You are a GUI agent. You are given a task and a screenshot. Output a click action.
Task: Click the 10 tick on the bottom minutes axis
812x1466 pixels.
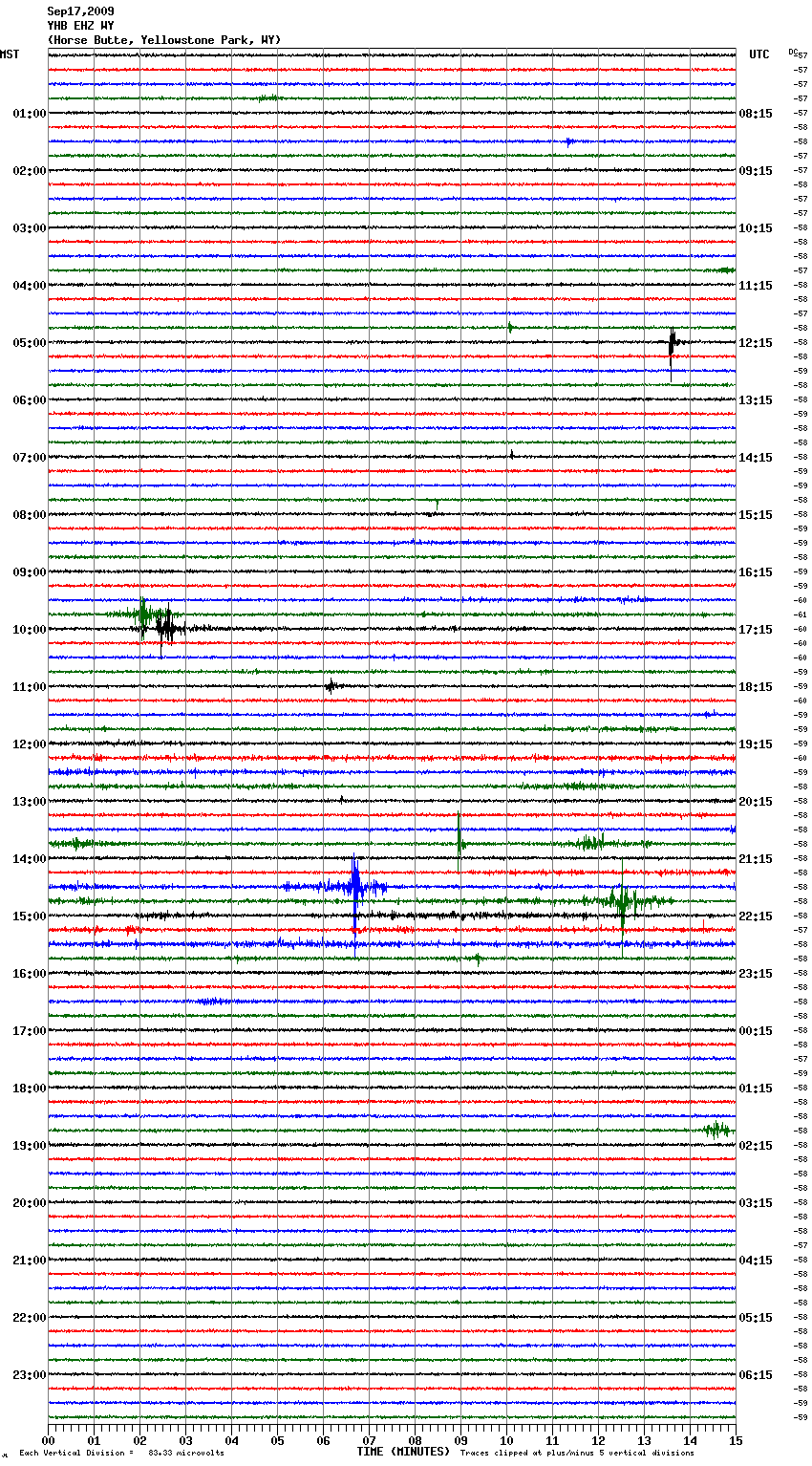[x=507, y=1440]
